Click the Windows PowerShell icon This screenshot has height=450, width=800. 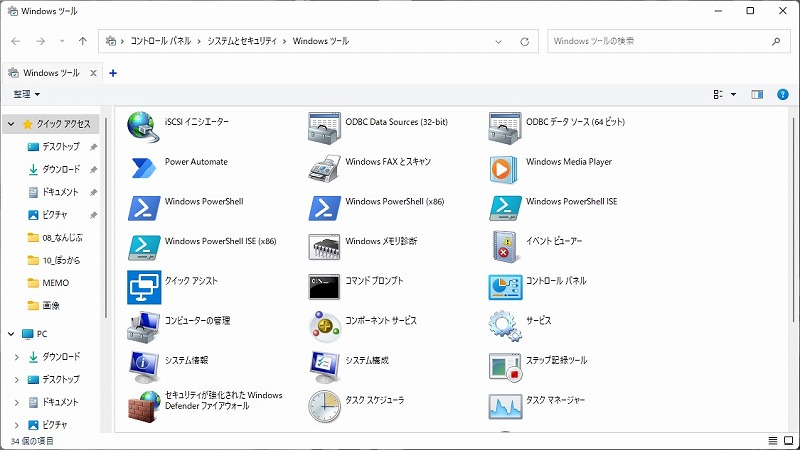[144, 208]
